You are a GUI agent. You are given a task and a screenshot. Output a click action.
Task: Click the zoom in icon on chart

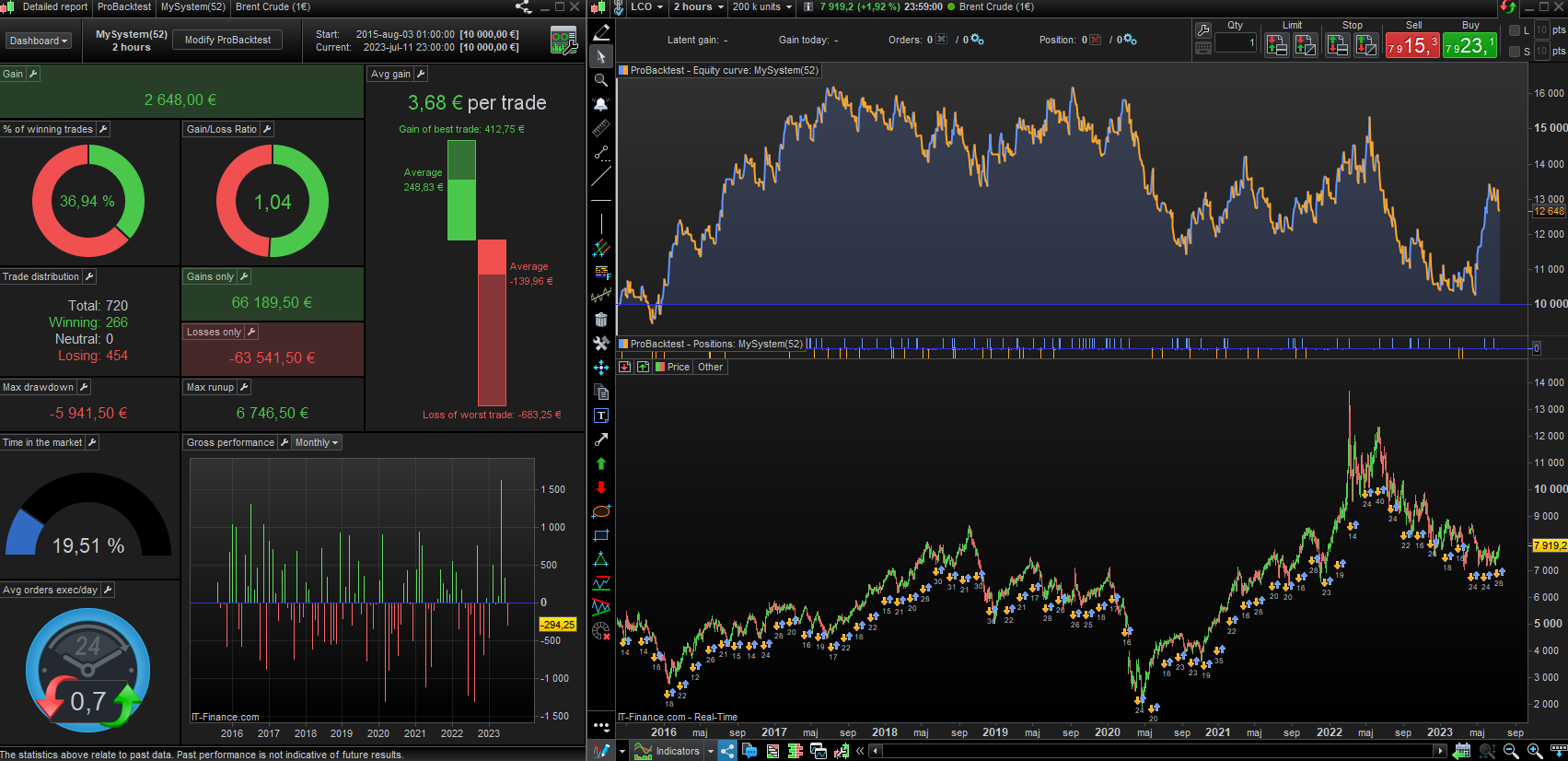(x=1535, y=751)
